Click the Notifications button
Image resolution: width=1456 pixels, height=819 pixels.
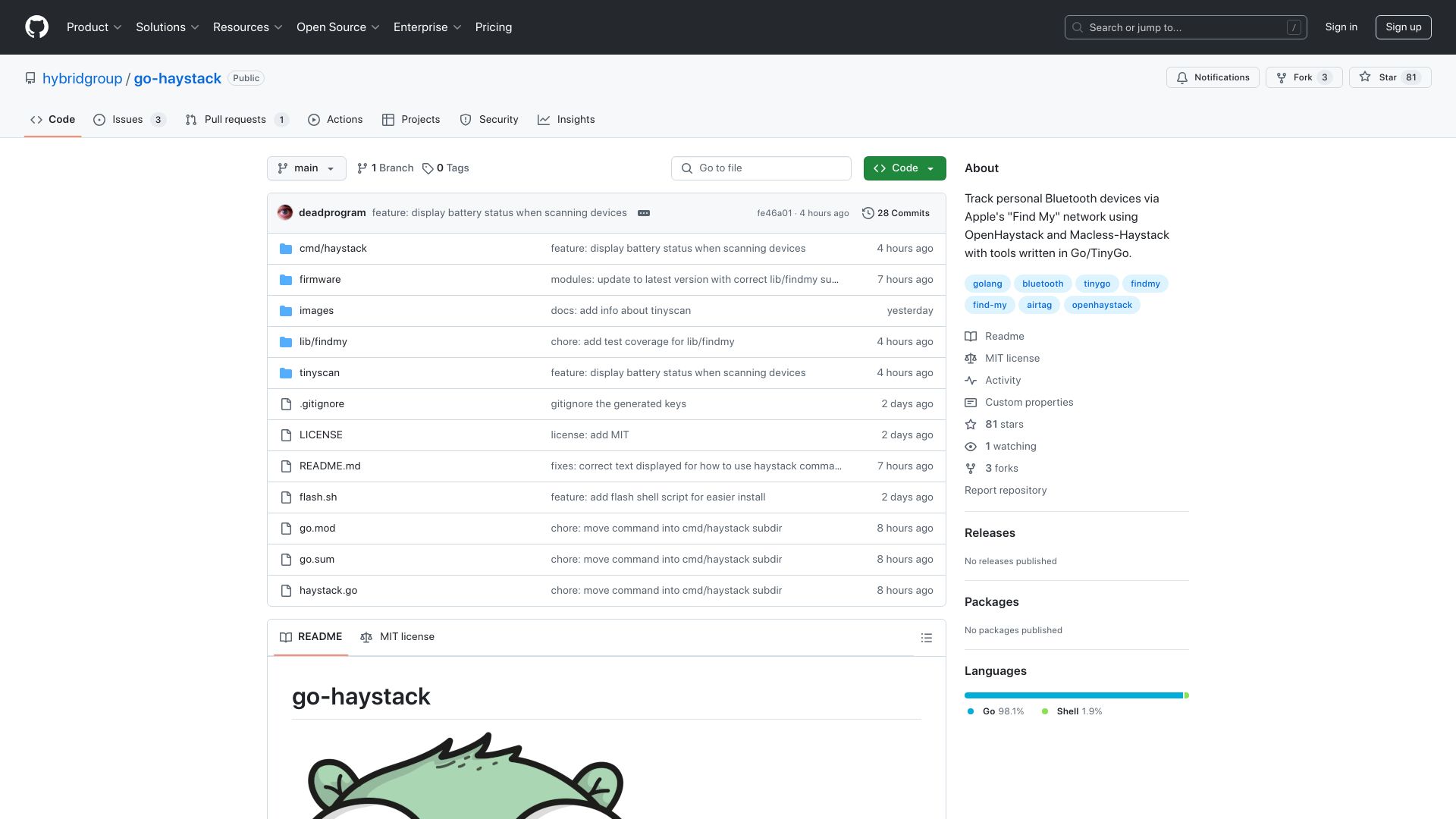pos(1213,77)
